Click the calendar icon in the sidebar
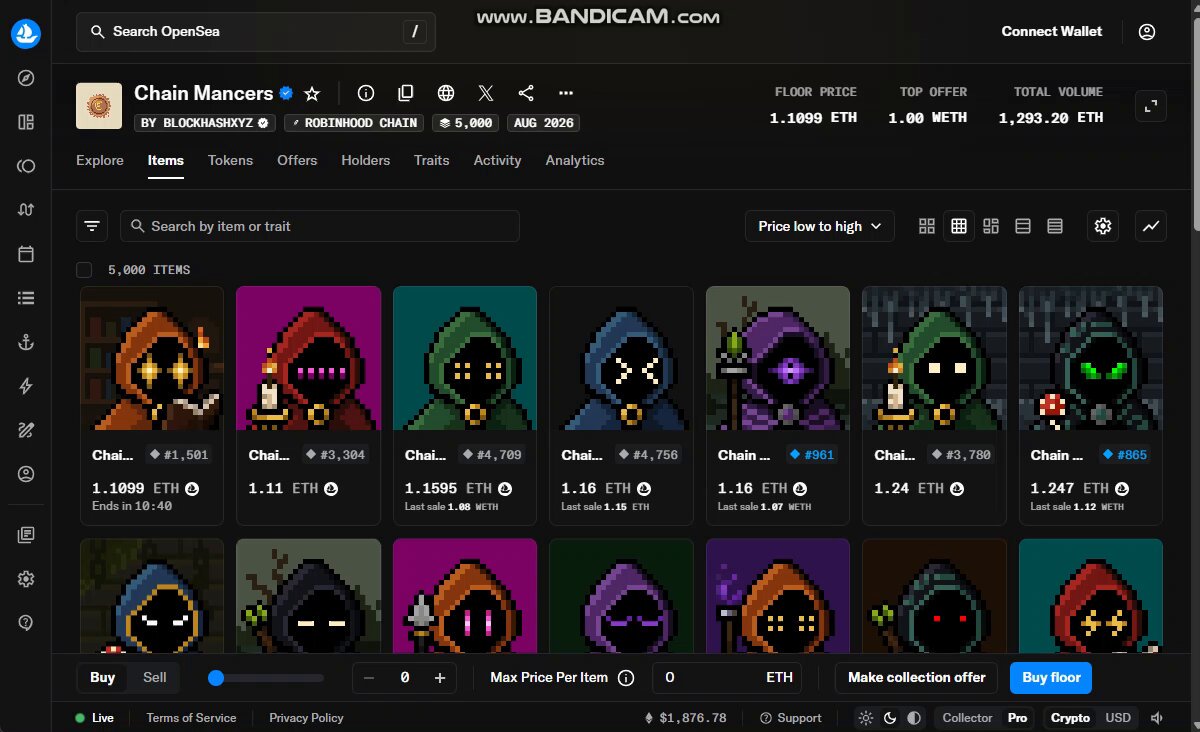This screenshot has width=1200, height=732. [26, 254]
